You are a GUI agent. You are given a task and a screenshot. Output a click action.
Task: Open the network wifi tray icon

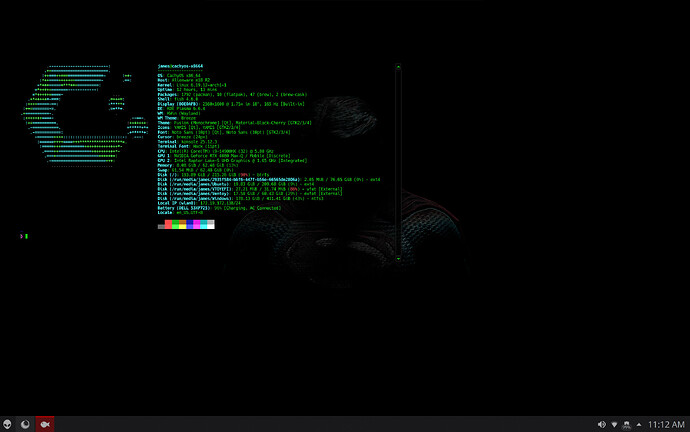pyautogui.click(x=614, y=425)
